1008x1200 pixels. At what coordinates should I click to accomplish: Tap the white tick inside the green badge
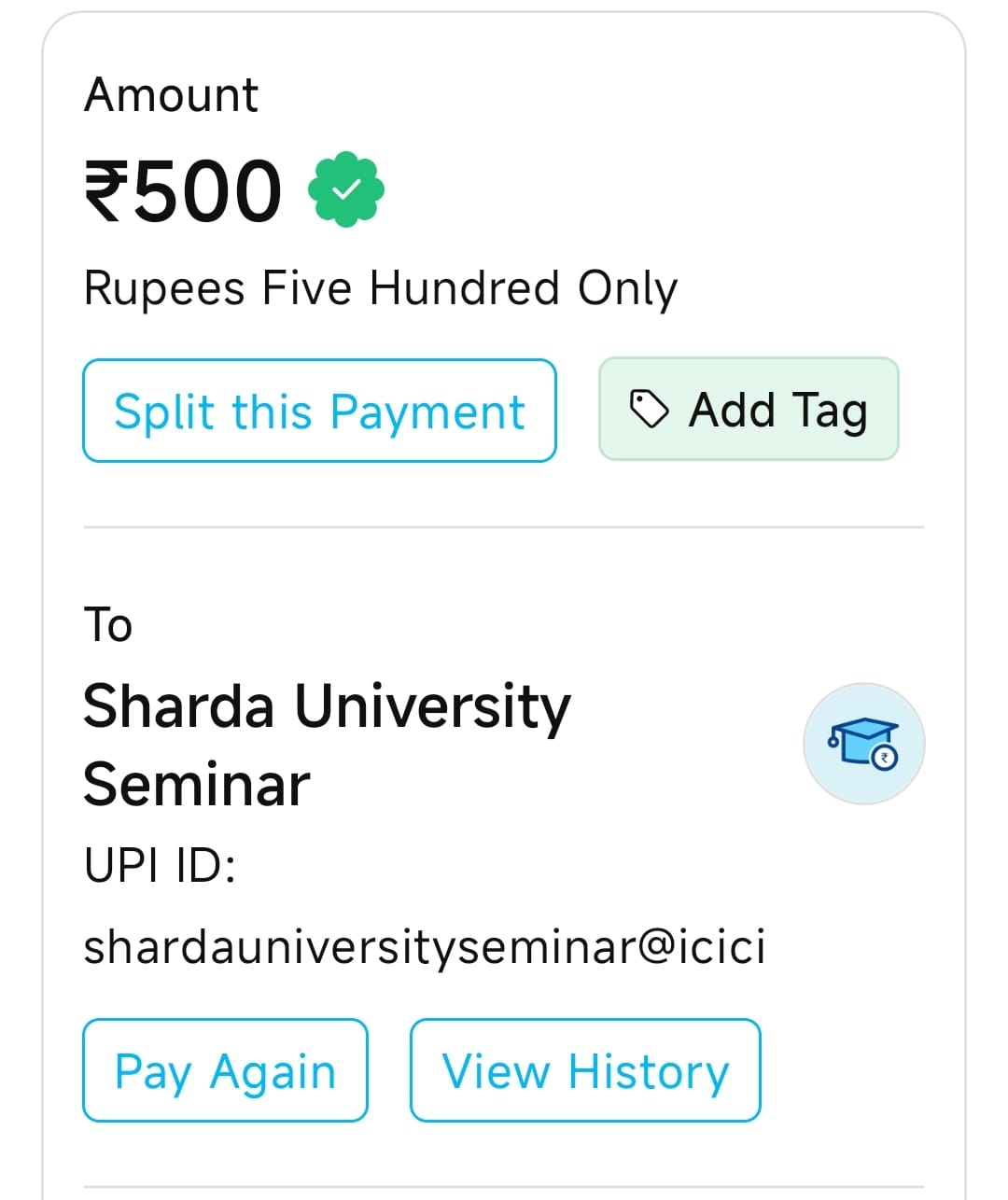(x=346, y=189)
